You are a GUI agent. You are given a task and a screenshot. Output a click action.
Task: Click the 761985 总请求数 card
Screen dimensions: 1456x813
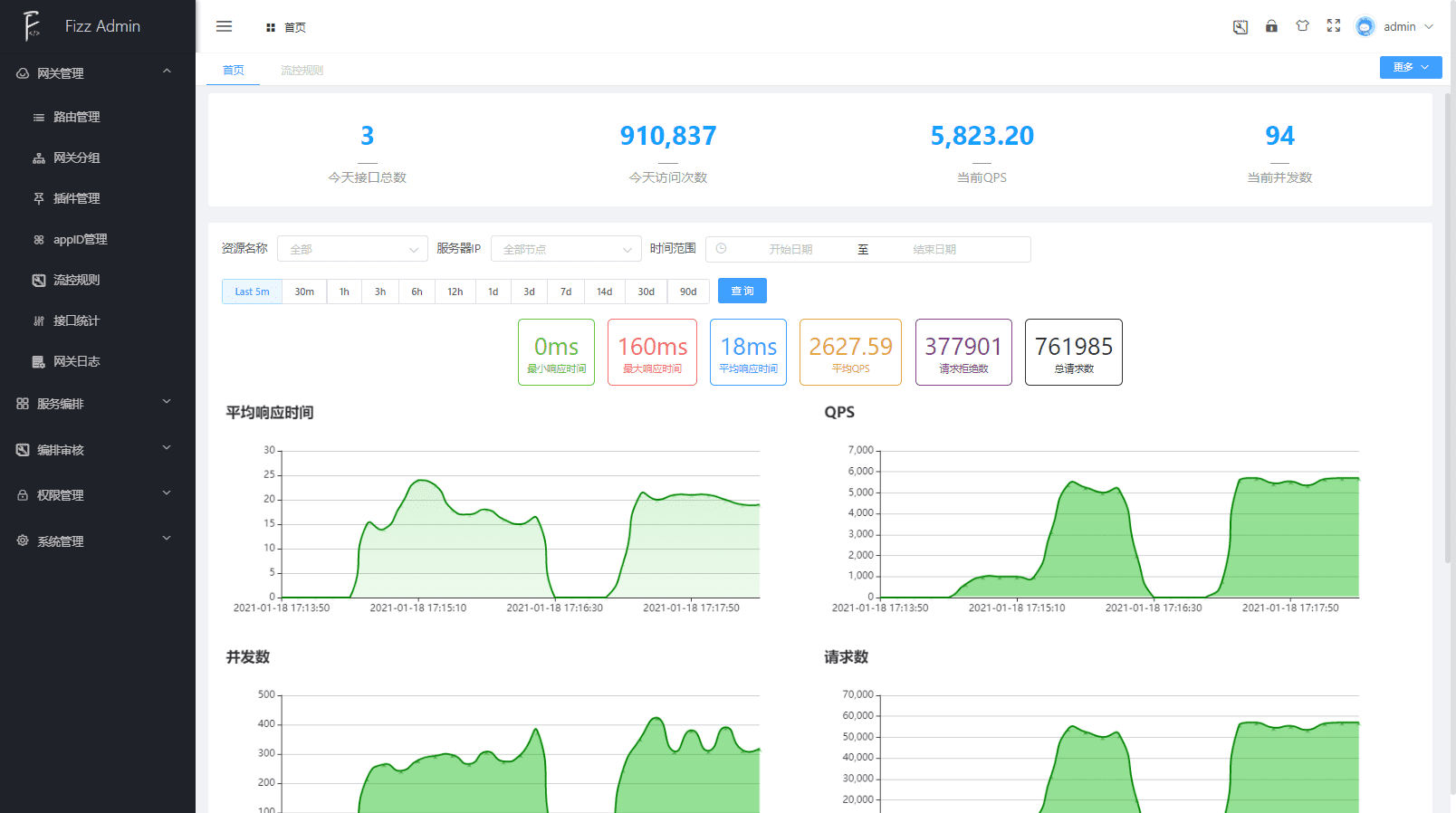click(x=1074, y=352)
